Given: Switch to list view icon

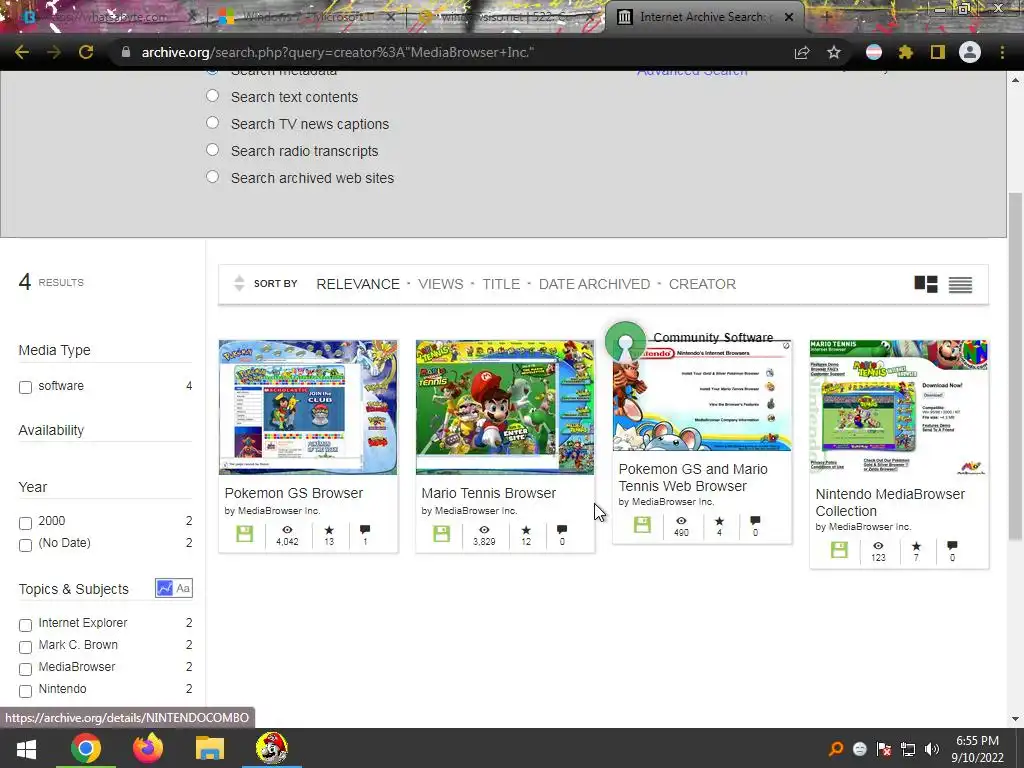Looking at the screenshot, I should tap(960, 285).
